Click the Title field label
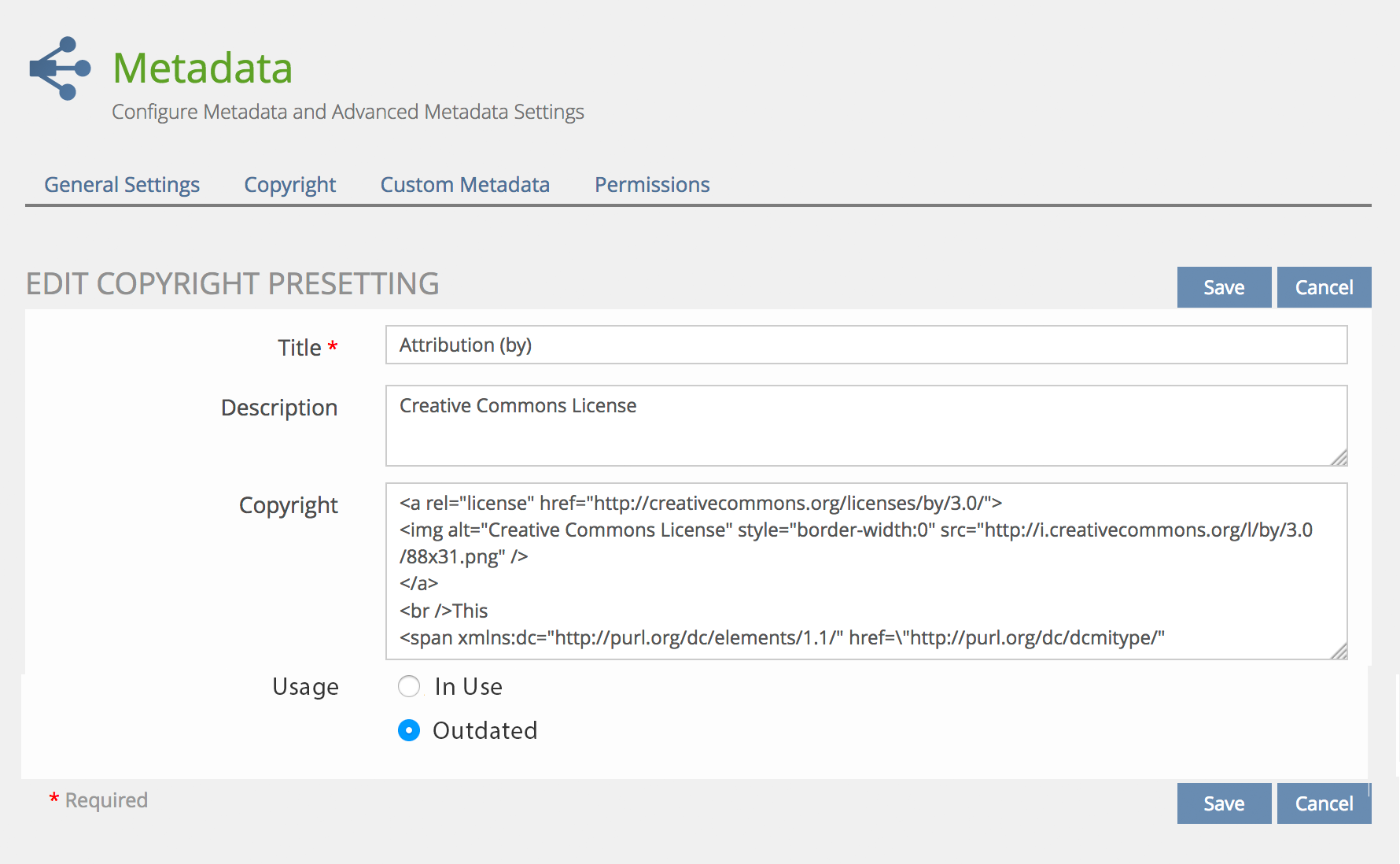 pos(300,348)
